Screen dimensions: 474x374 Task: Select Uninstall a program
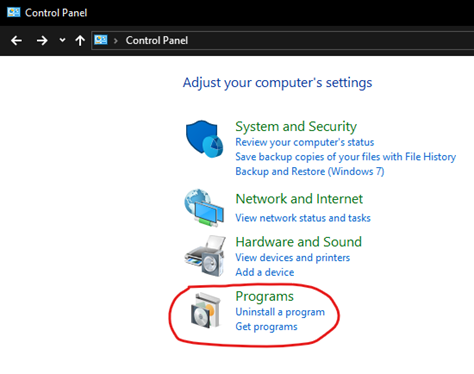pos(280,312)
